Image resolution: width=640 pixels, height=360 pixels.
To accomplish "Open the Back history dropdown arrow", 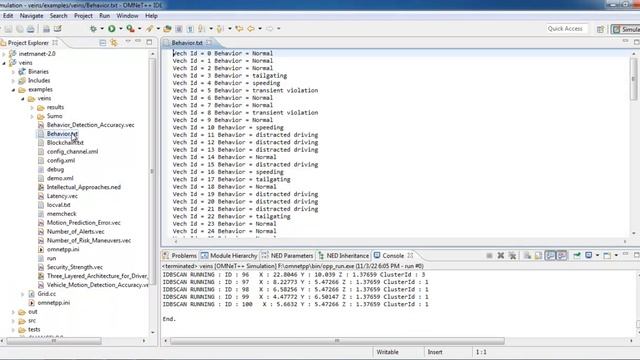I will [x=260, y=29].
